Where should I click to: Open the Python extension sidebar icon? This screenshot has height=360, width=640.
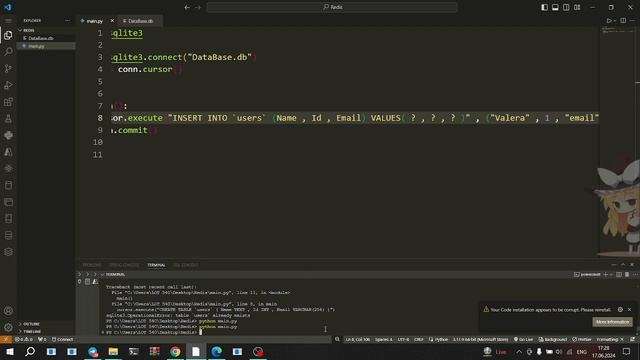(8, 136)
